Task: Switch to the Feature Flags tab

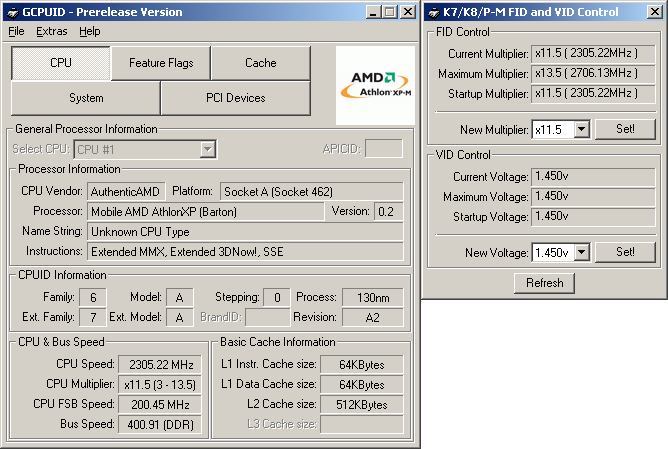Action: pyautogui.click(x=161, y=63)
